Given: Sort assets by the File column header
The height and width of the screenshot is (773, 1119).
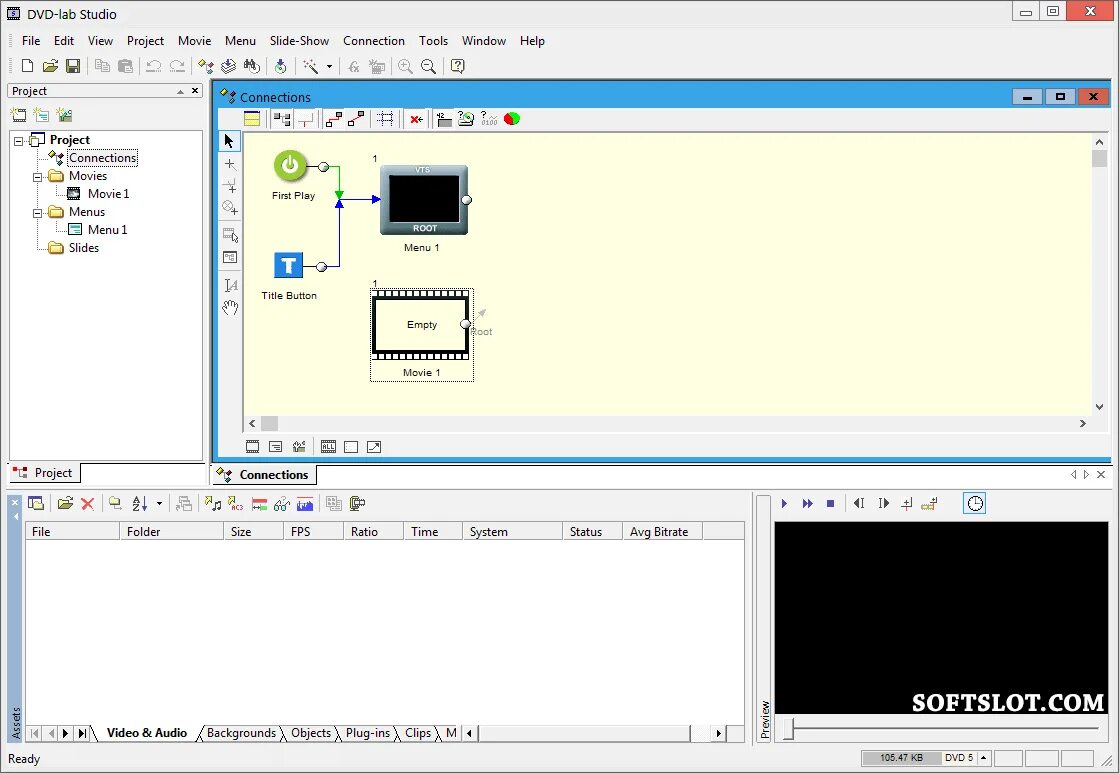Looking at the screenshot, I should tap(72, 532).
